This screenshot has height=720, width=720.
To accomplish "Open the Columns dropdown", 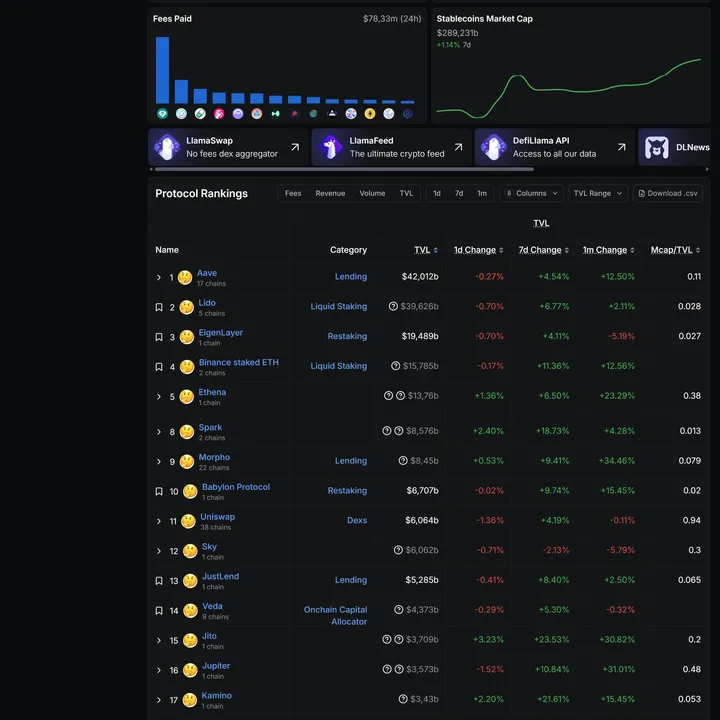I will tap(531, 193).
